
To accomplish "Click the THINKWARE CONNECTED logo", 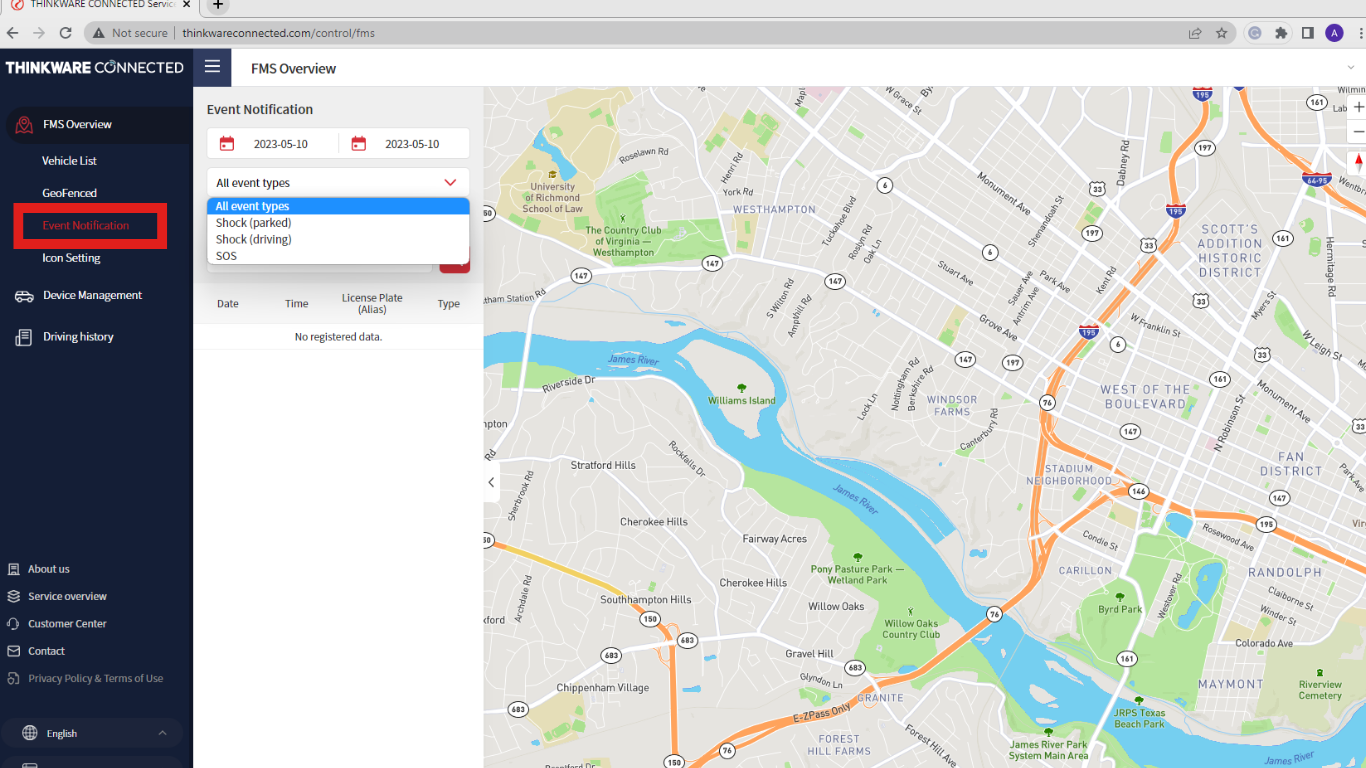I will (x=95, y=68).
